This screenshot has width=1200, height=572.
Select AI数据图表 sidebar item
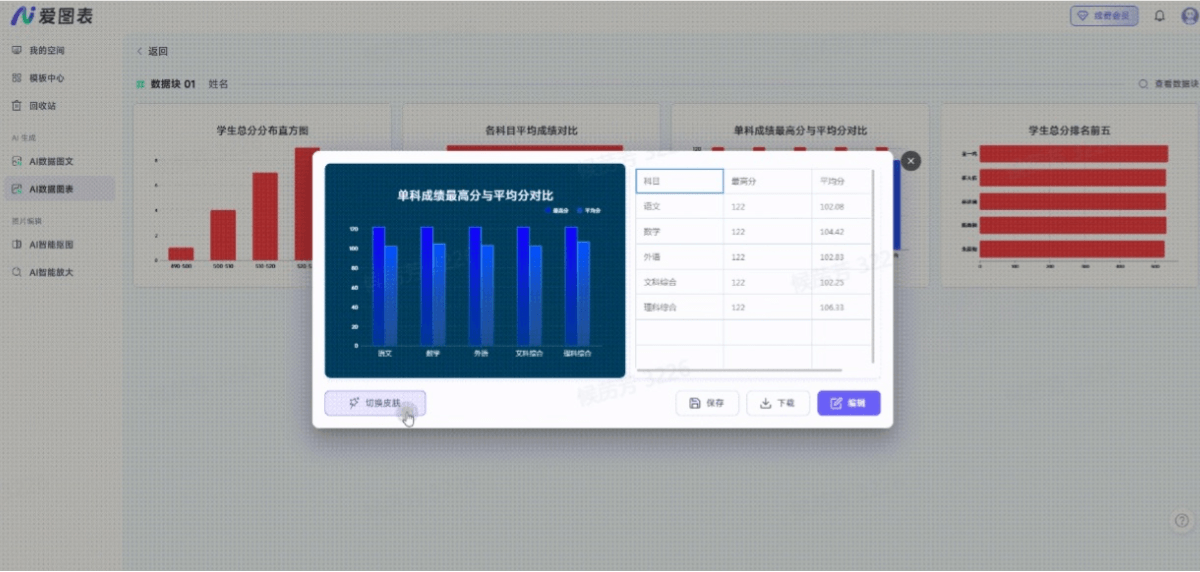(50, 189)
